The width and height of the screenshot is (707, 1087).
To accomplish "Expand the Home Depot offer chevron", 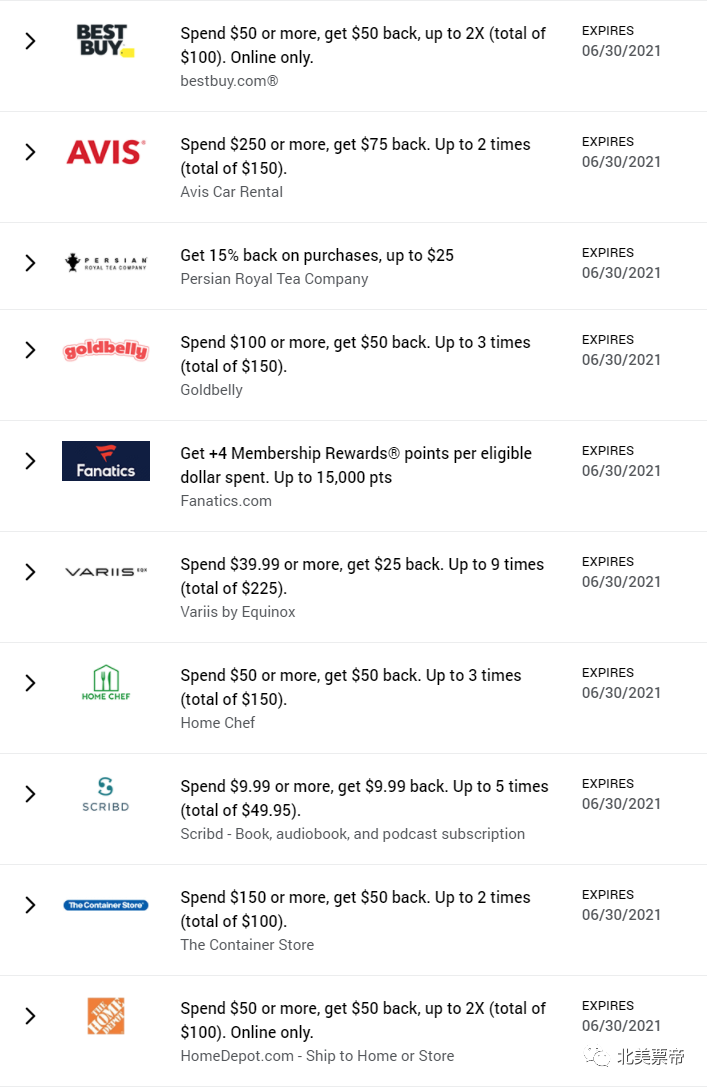I will click(30, 1016).
